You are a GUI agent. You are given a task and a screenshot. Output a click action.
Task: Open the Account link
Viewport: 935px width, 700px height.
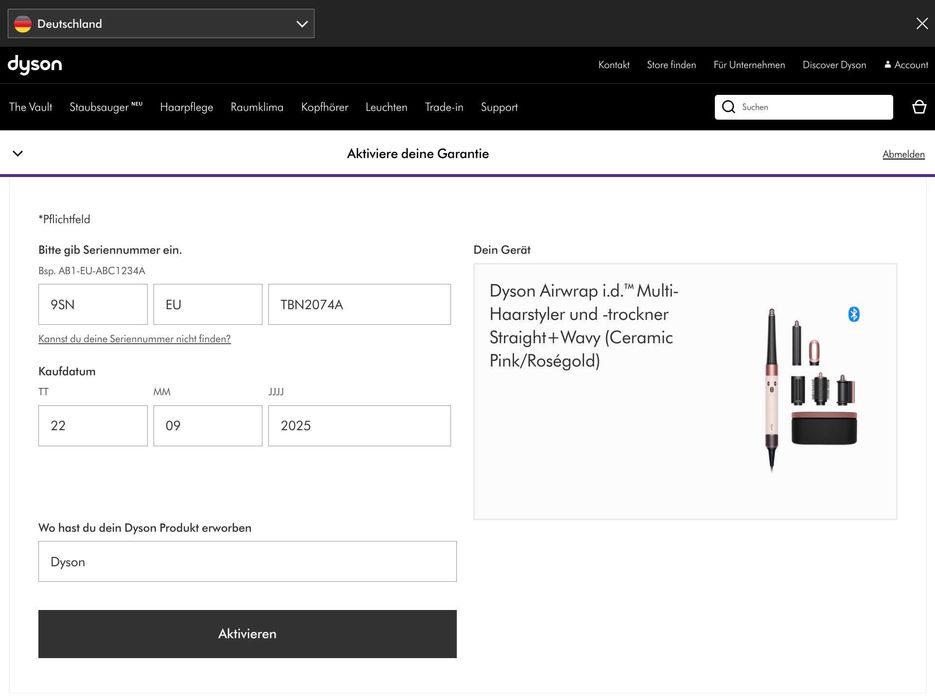coord(906,65)
